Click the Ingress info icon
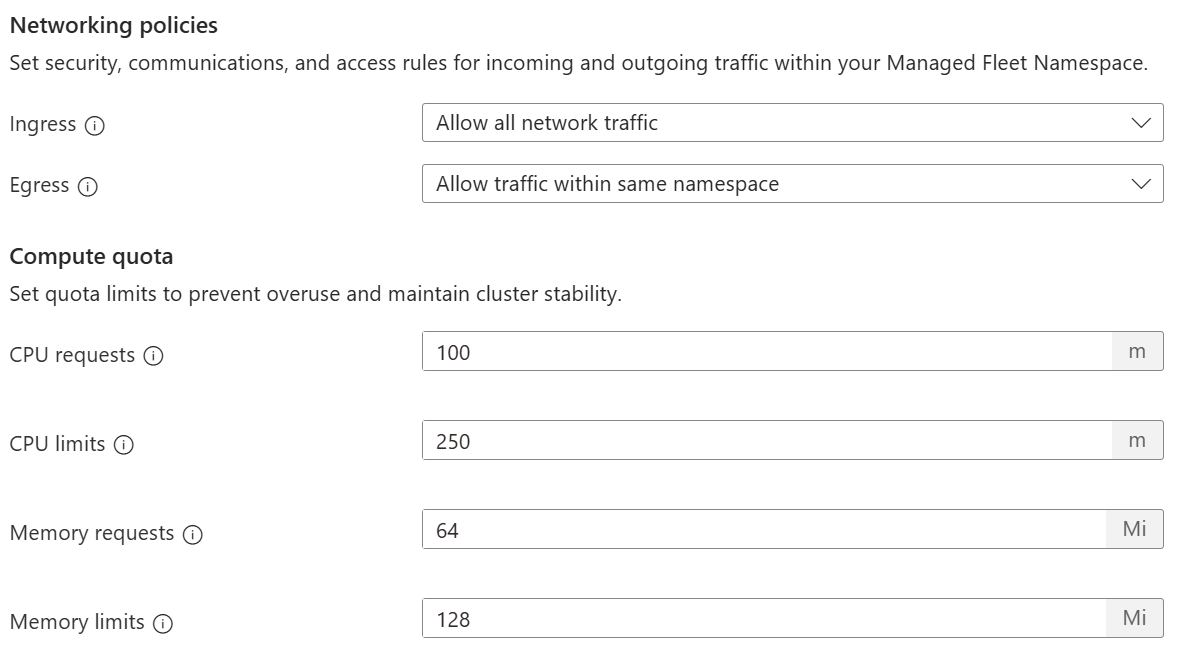Viewport: 1177px width, 660px height. tap(95, 126)
